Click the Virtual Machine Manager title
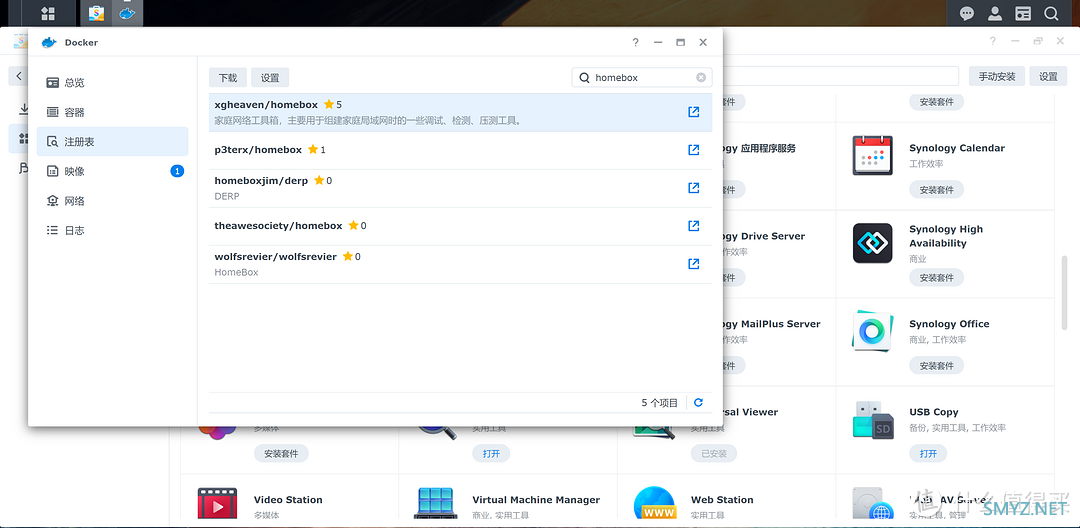The height and width of the screenshot is (528, 1080). (x=536, y=500)
